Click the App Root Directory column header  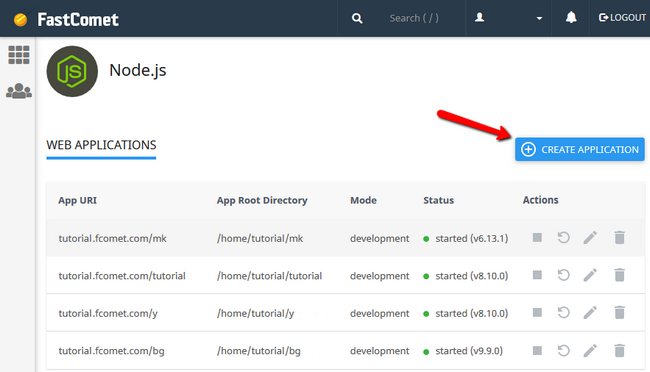[x=262, y=200]
